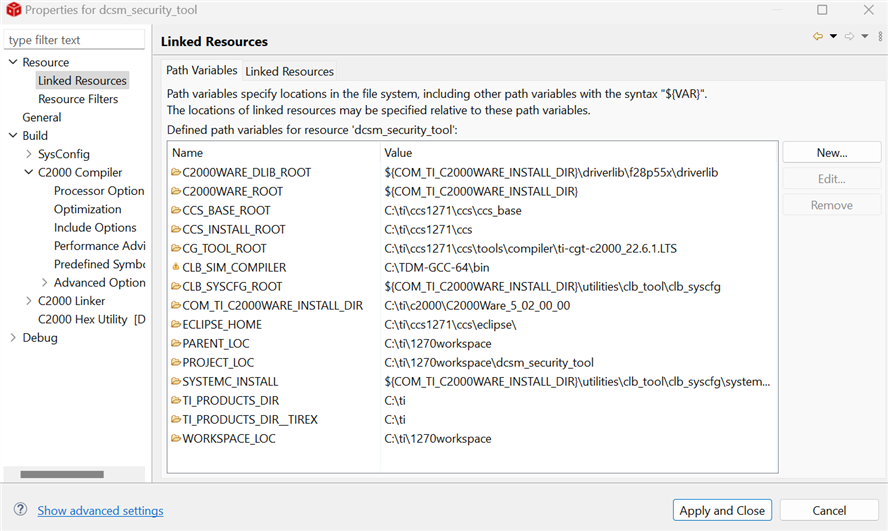Screen dimensions: 888x531
Task: Select General in the tree
Action: [x=42, y=117]
